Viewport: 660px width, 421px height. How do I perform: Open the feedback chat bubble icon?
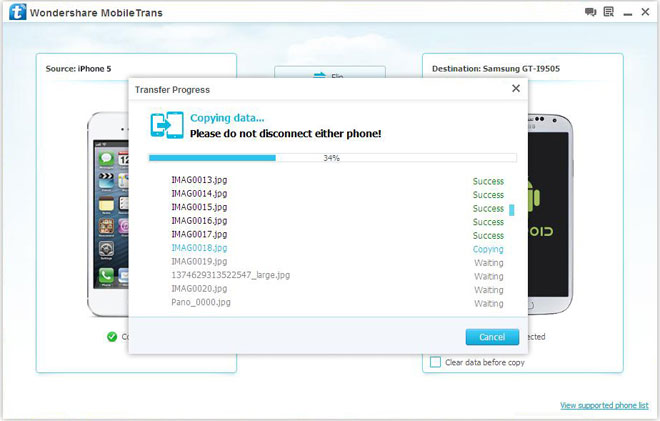[x=591, y=12]
